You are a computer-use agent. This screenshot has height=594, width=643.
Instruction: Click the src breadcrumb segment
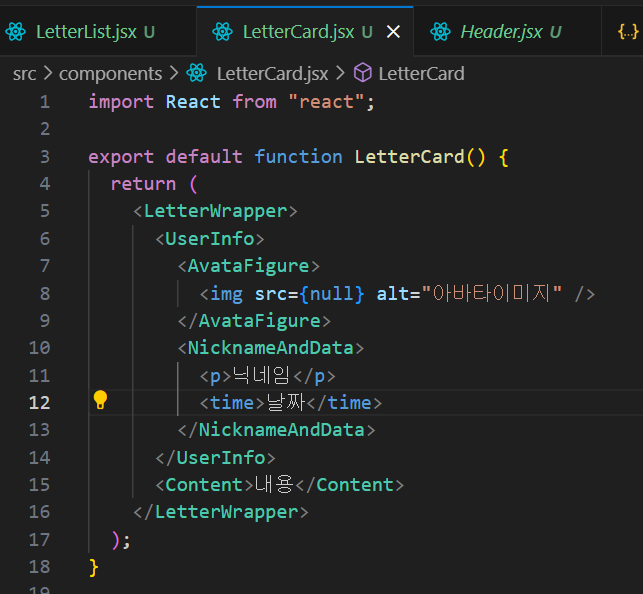click(x=25, y=74)
